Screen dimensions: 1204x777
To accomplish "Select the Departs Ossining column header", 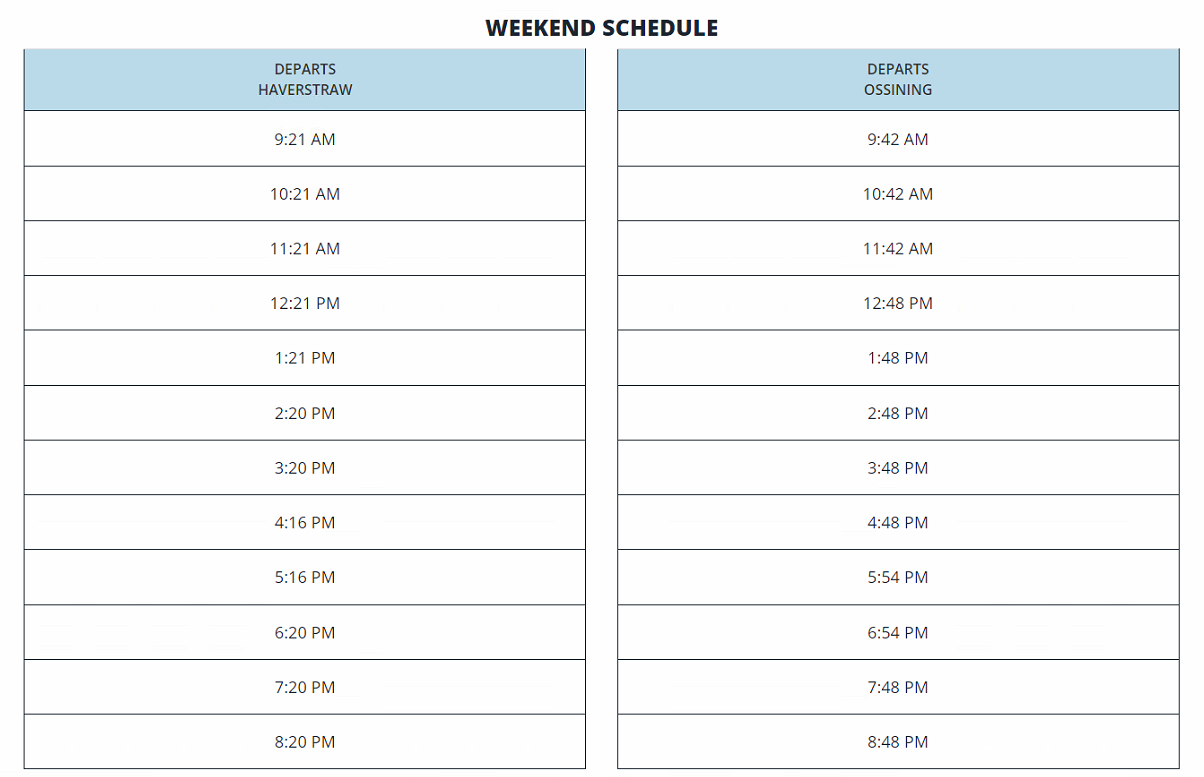I will click(898, 79).
